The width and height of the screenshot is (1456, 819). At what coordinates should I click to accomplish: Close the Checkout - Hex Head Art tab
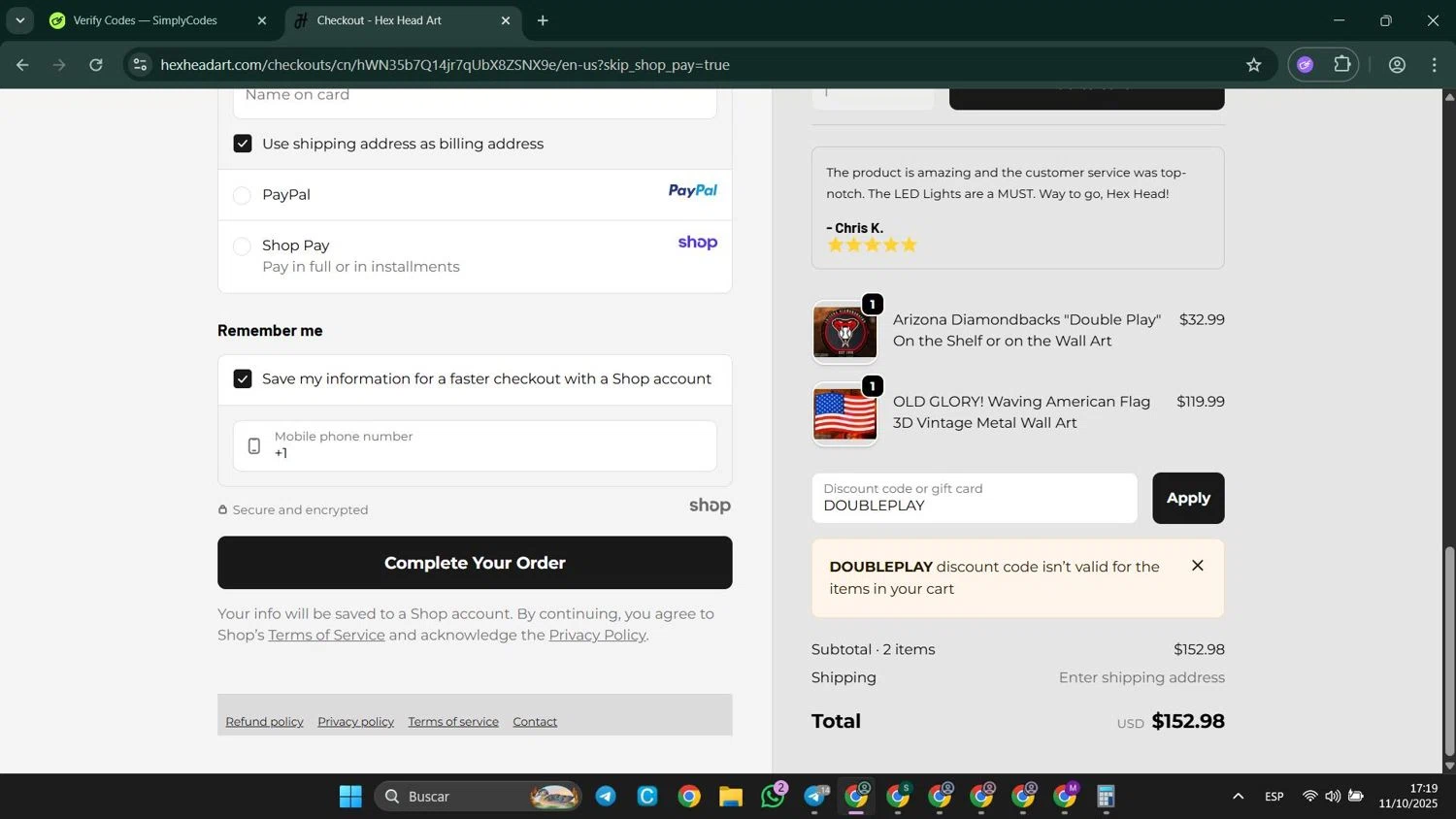(505, 20)
